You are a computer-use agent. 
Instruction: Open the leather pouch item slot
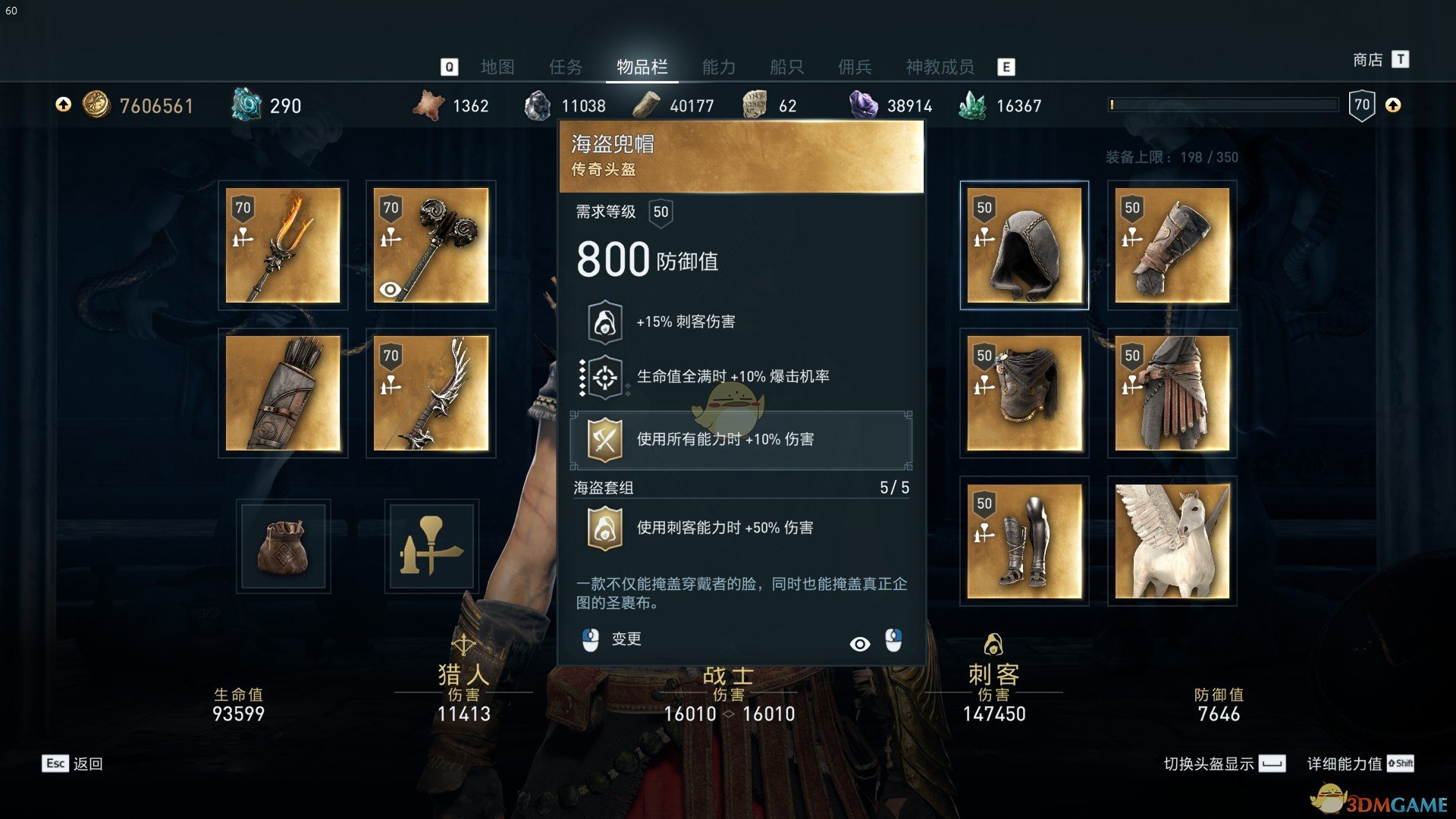[x=283, y=546]
